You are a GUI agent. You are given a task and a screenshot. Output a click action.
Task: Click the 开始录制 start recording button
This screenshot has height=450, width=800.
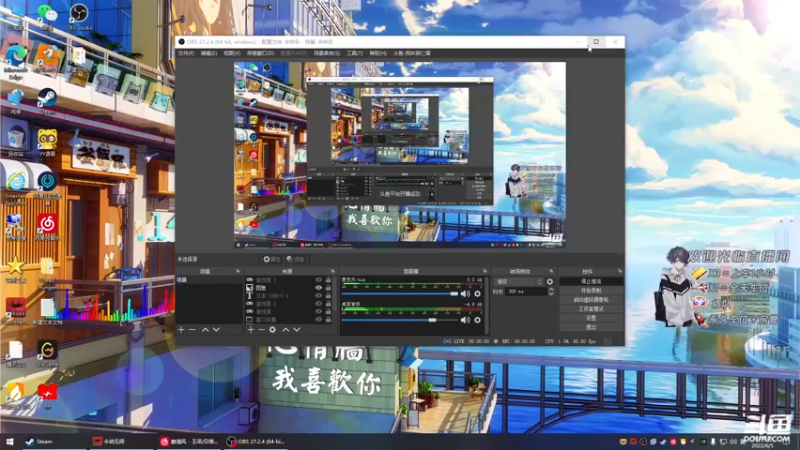[591, 291]
